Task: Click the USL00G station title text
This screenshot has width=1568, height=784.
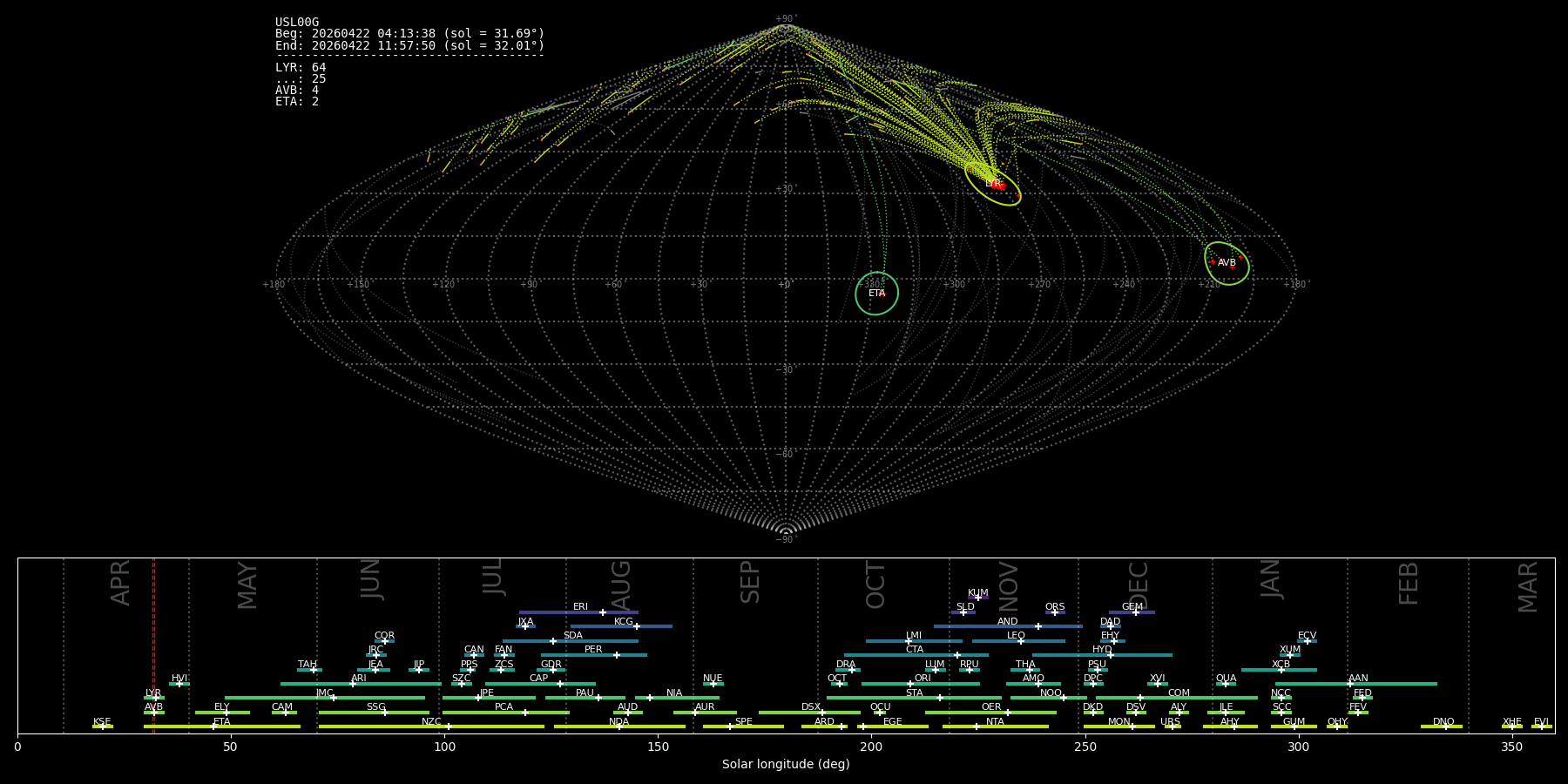Action: click(x=297, y=23)
